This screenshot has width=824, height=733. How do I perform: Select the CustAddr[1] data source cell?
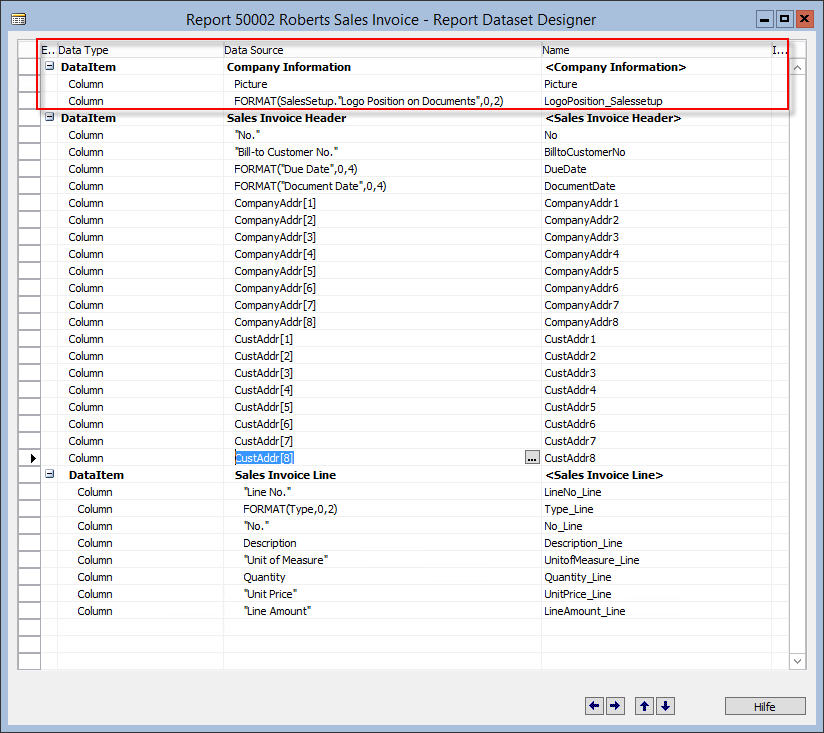point(382,339)
